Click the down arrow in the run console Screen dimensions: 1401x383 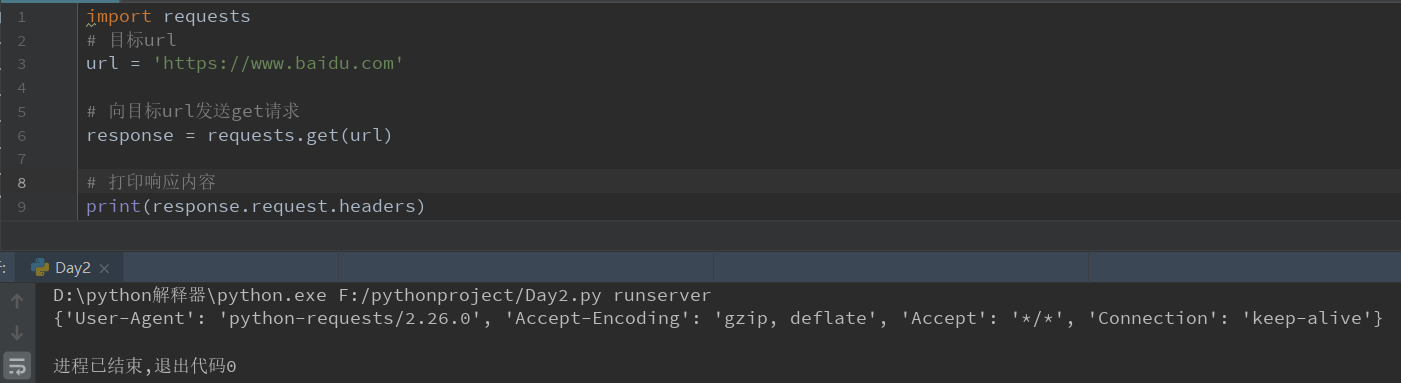(x=17, y=332)
